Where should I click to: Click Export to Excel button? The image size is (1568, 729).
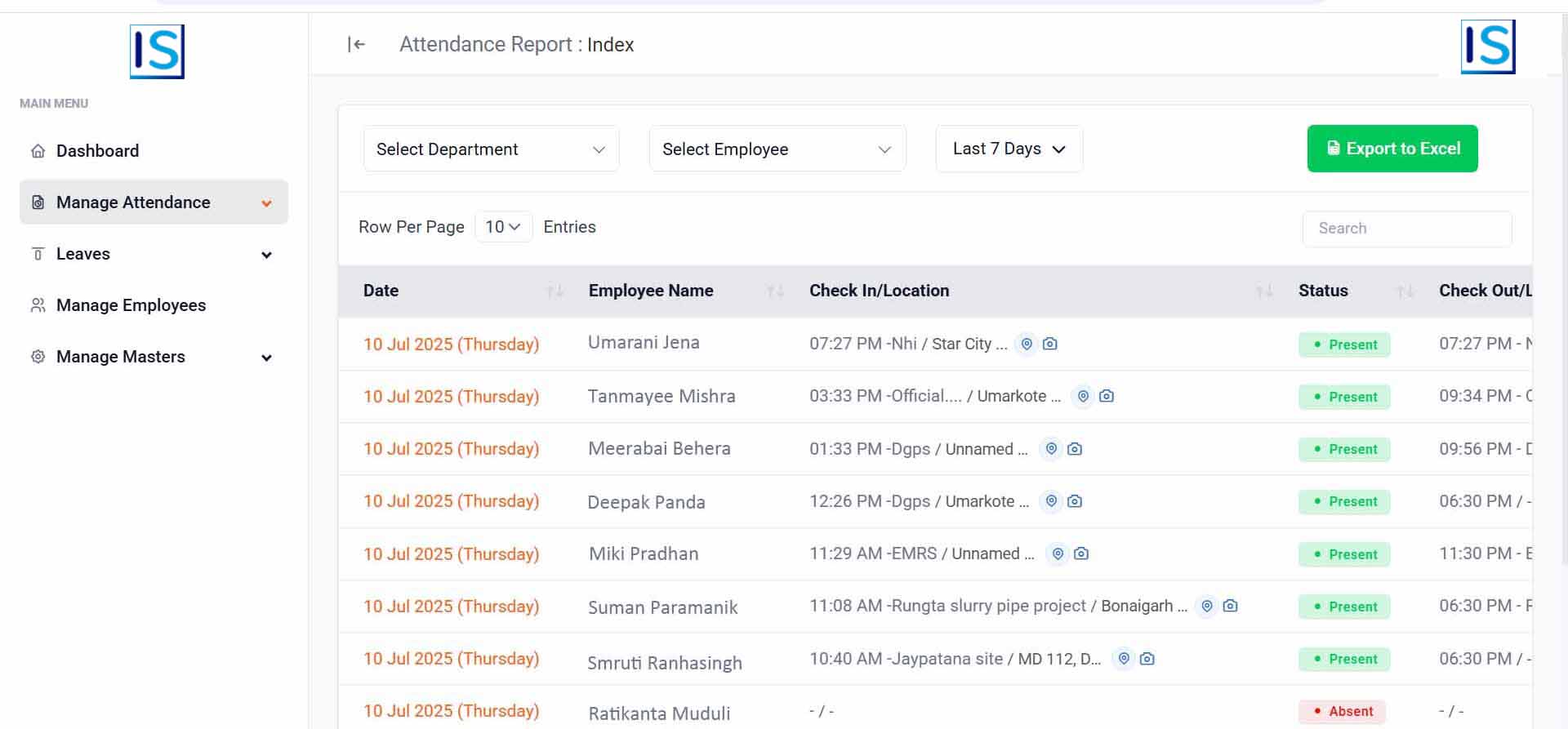1392,149
